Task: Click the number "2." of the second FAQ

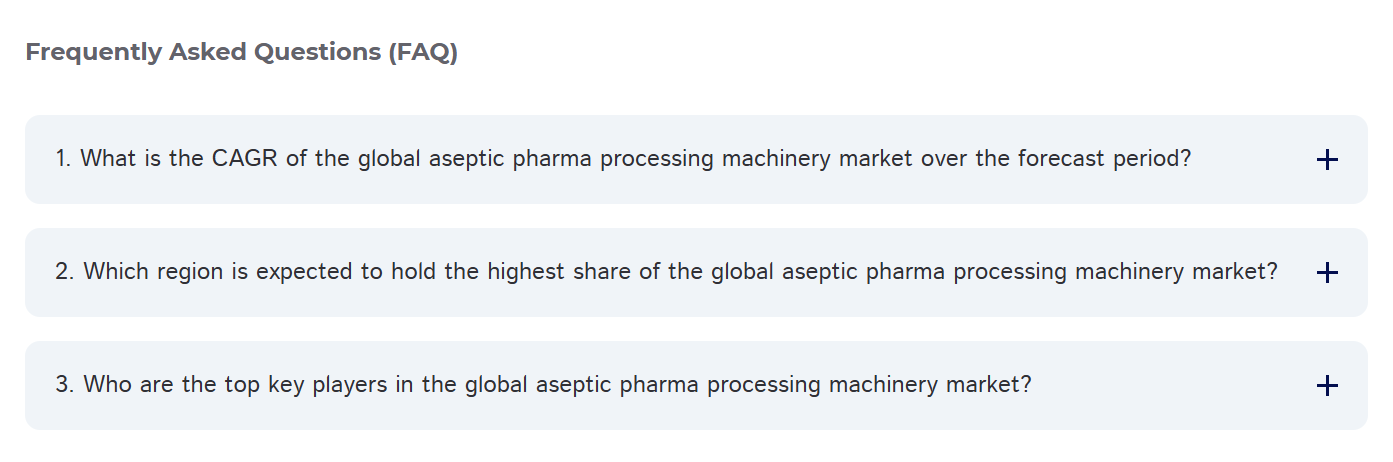Action: click(x=65, y=272)
